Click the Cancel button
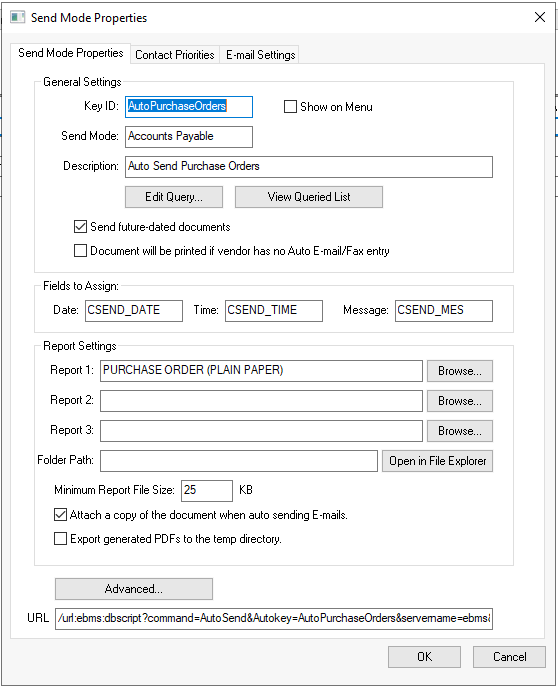Viewport: 558px width, 690px height. (x=509, y=657)
